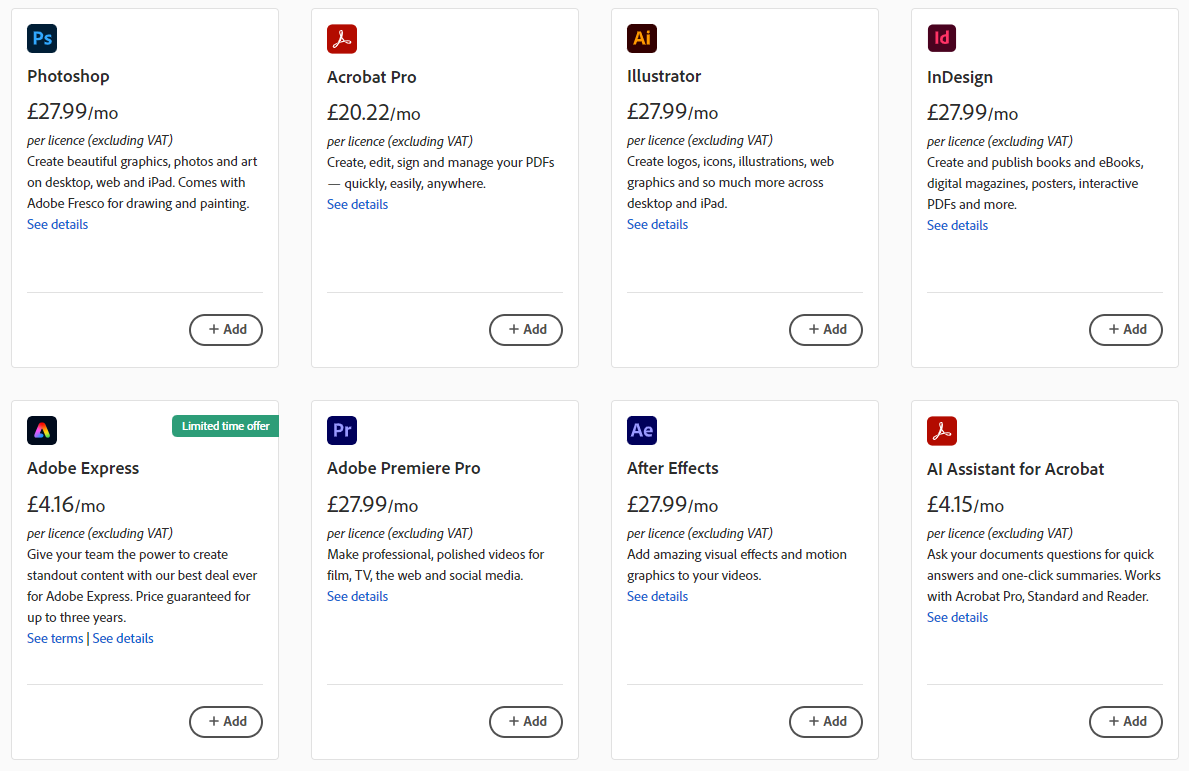Show See details for AI Assistant
This screenshot has height=771, width=1189.
click(957, 618)
